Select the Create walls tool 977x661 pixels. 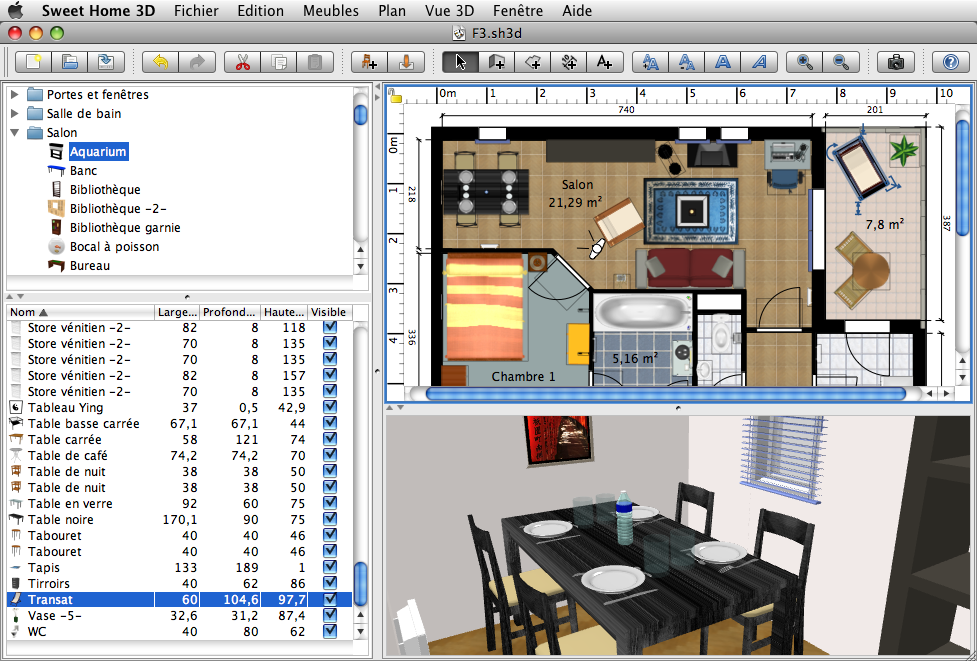click(497, 62)
